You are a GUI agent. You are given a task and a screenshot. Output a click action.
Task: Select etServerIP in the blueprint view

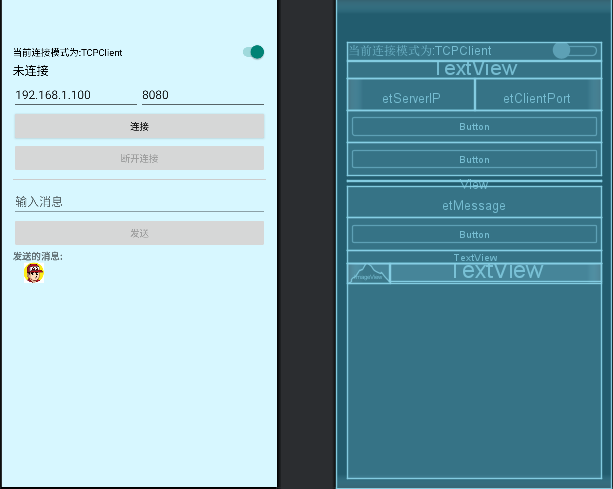[411, 95]
